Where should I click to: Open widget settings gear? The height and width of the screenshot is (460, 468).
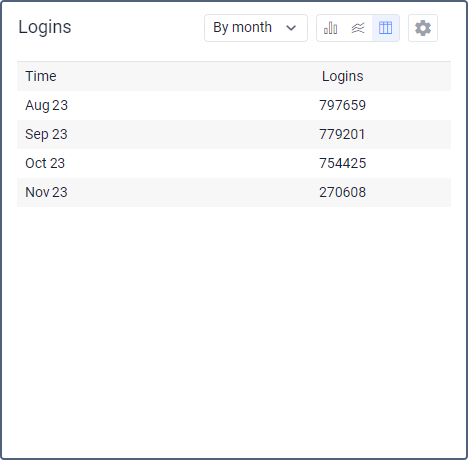pos(423,28)
